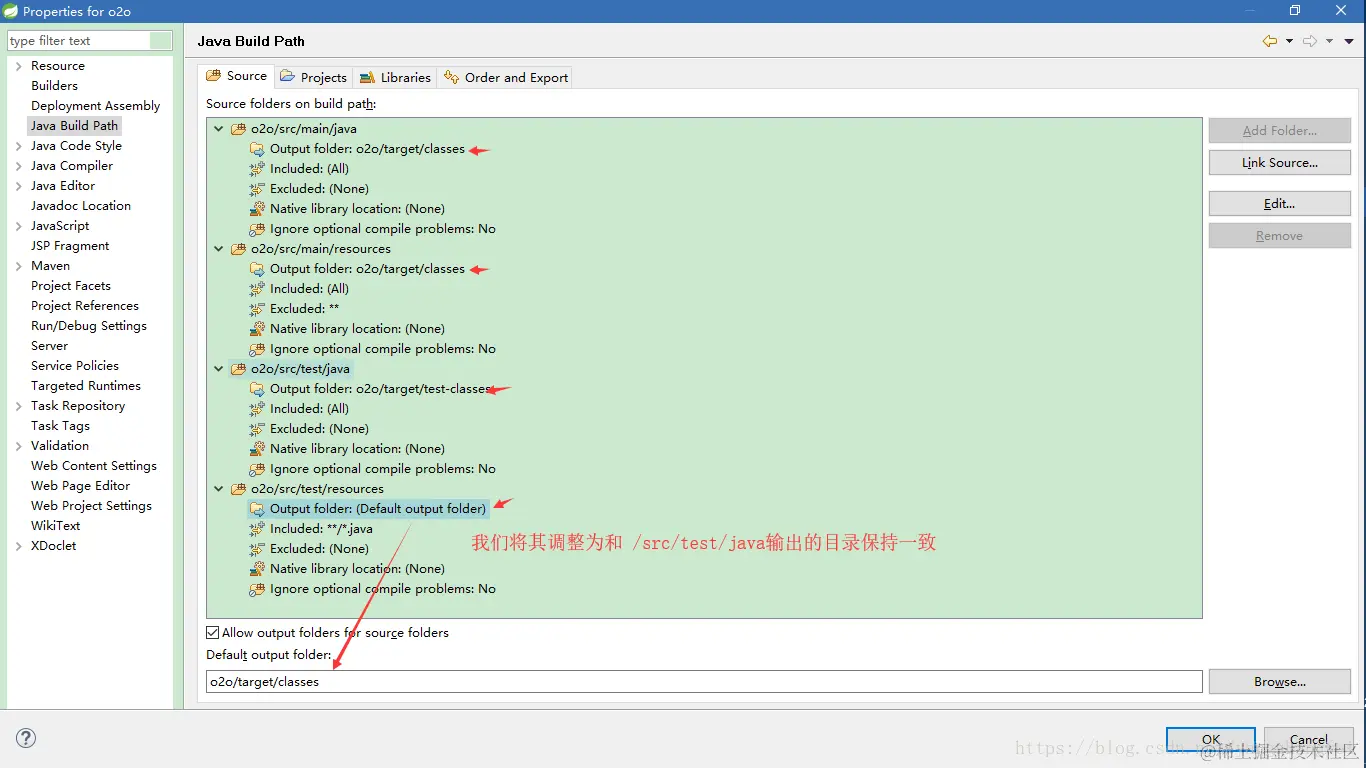
Task: Expand the Java Code Style category
Action: tap(18, 146)
